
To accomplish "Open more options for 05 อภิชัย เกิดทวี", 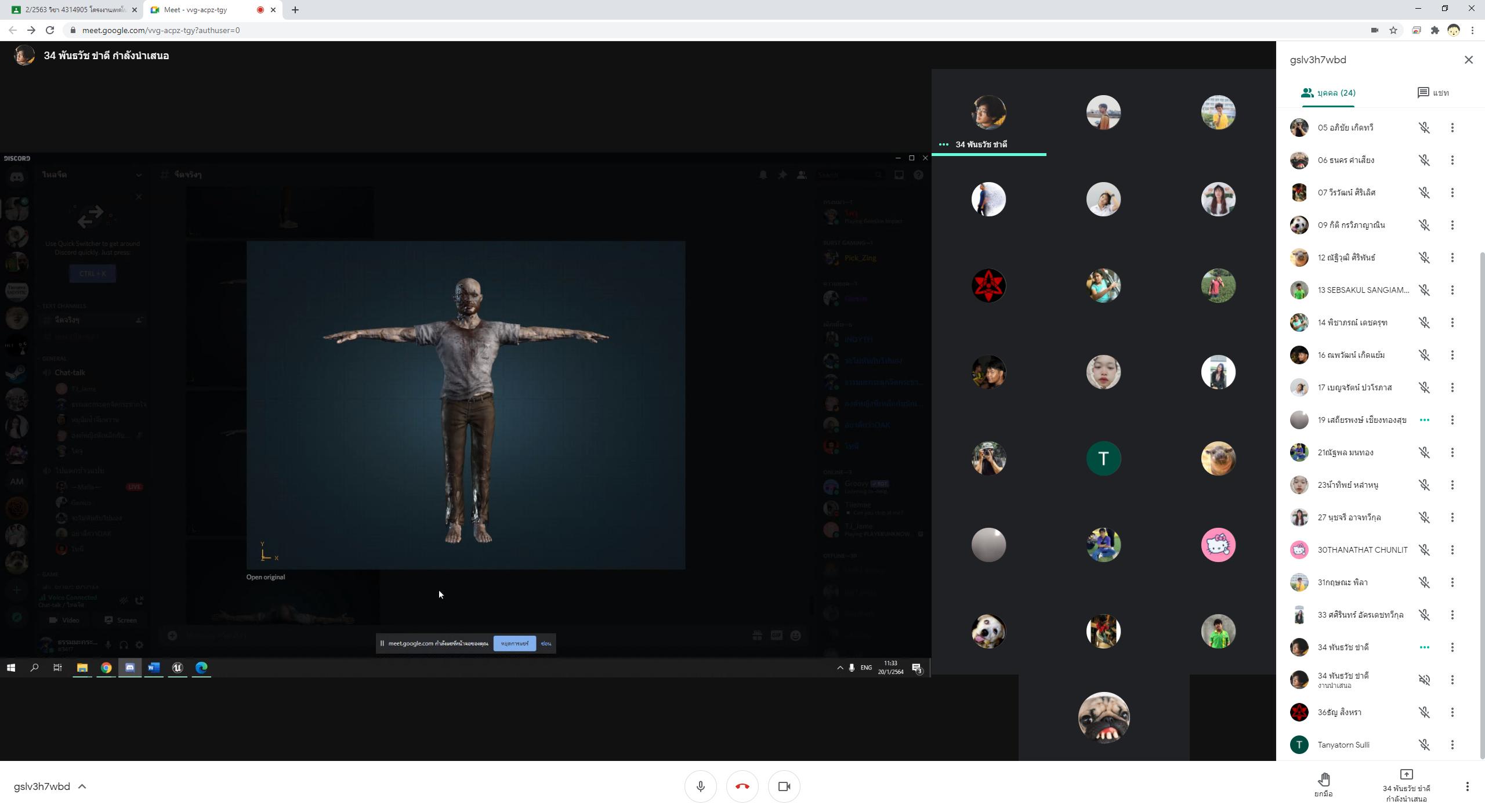I will coord(1452,128).
